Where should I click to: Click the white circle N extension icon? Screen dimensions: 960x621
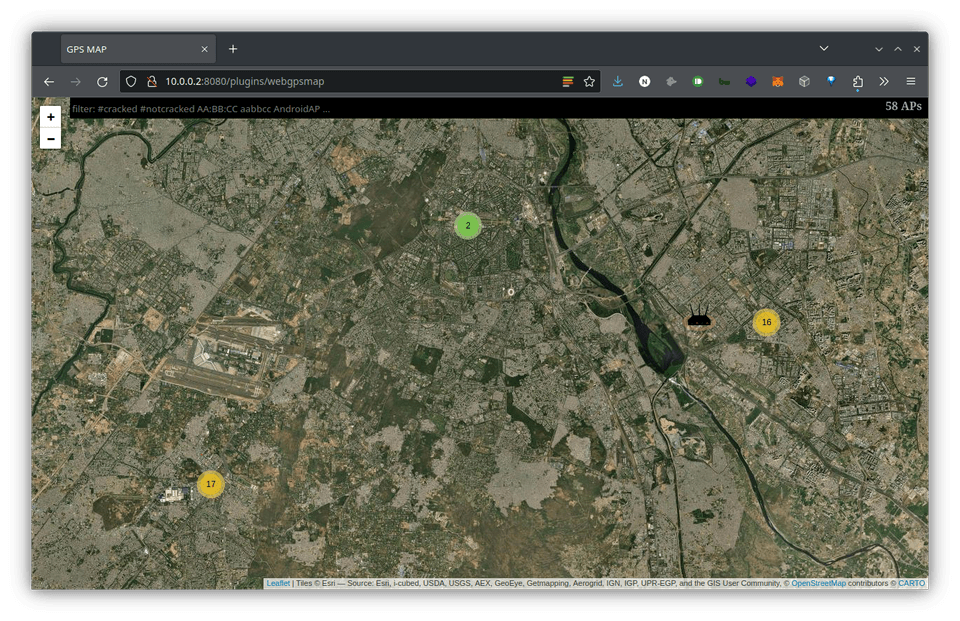(644, 81)
